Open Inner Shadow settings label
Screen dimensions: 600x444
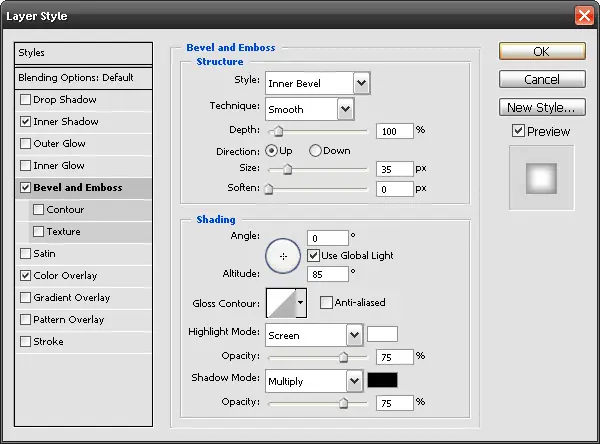coord(66,122)
